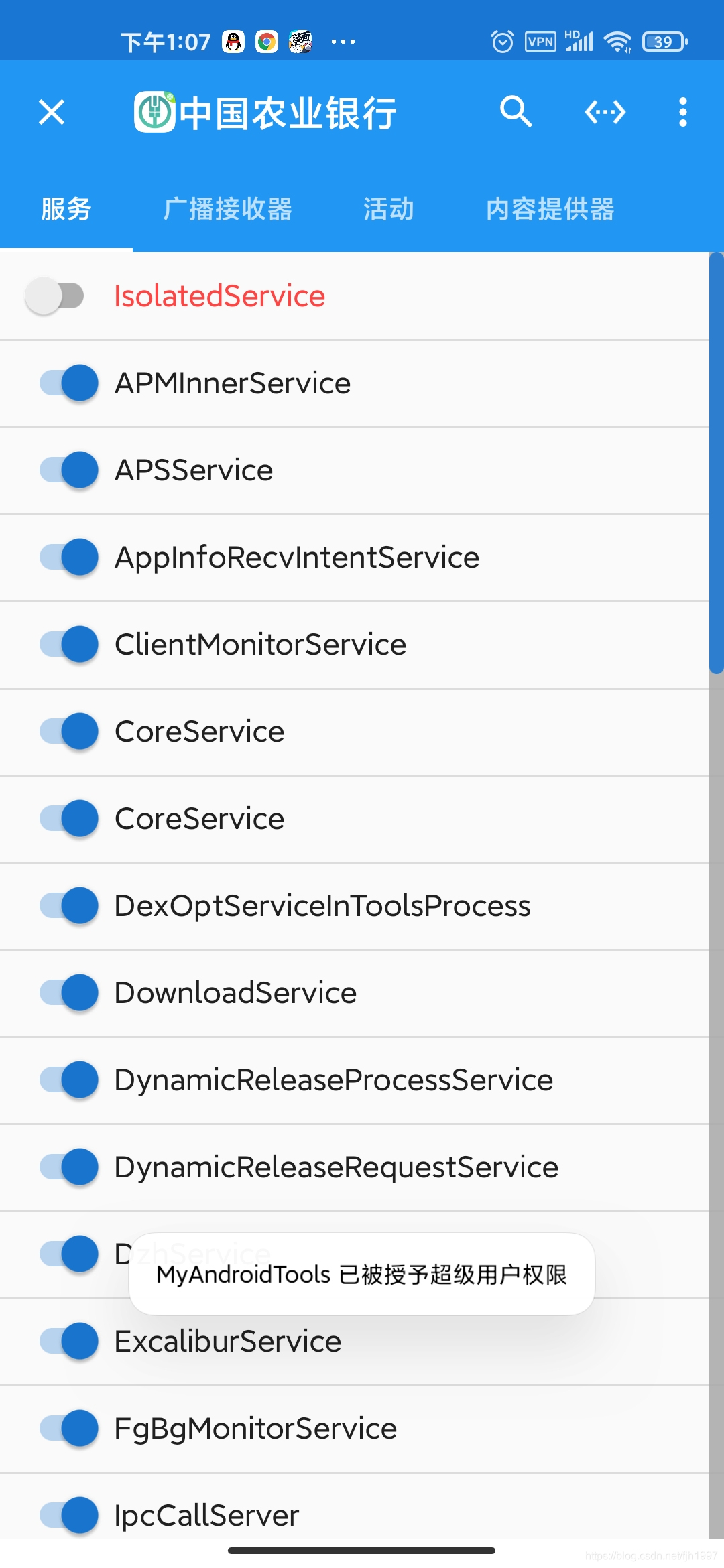Tap the Agricultural Bank of China app logo

coord(155,112)
